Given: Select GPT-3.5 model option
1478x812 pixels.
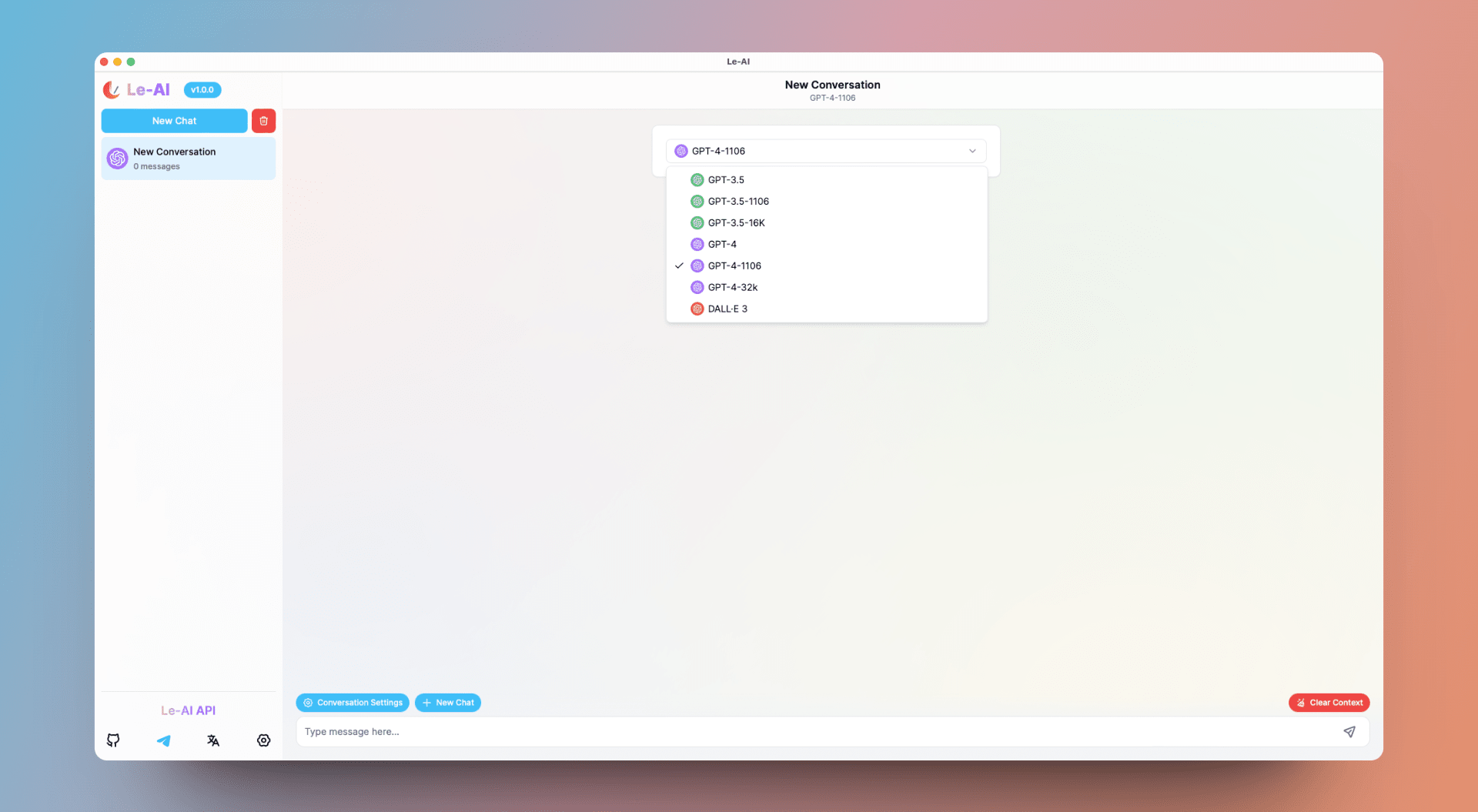Looking at the screenshot, I should point(827,180).
